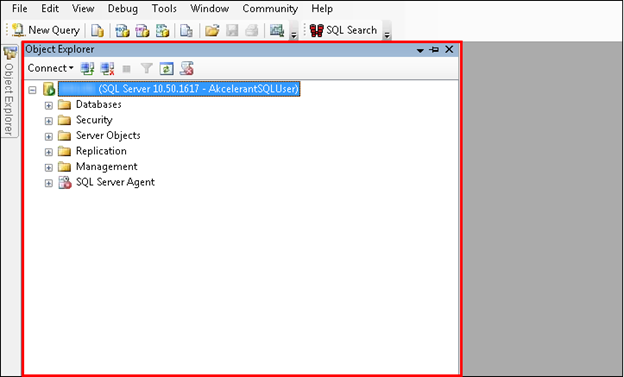Click the New Query button
This screenshot has height=377, width=624.
click(45, 30)
